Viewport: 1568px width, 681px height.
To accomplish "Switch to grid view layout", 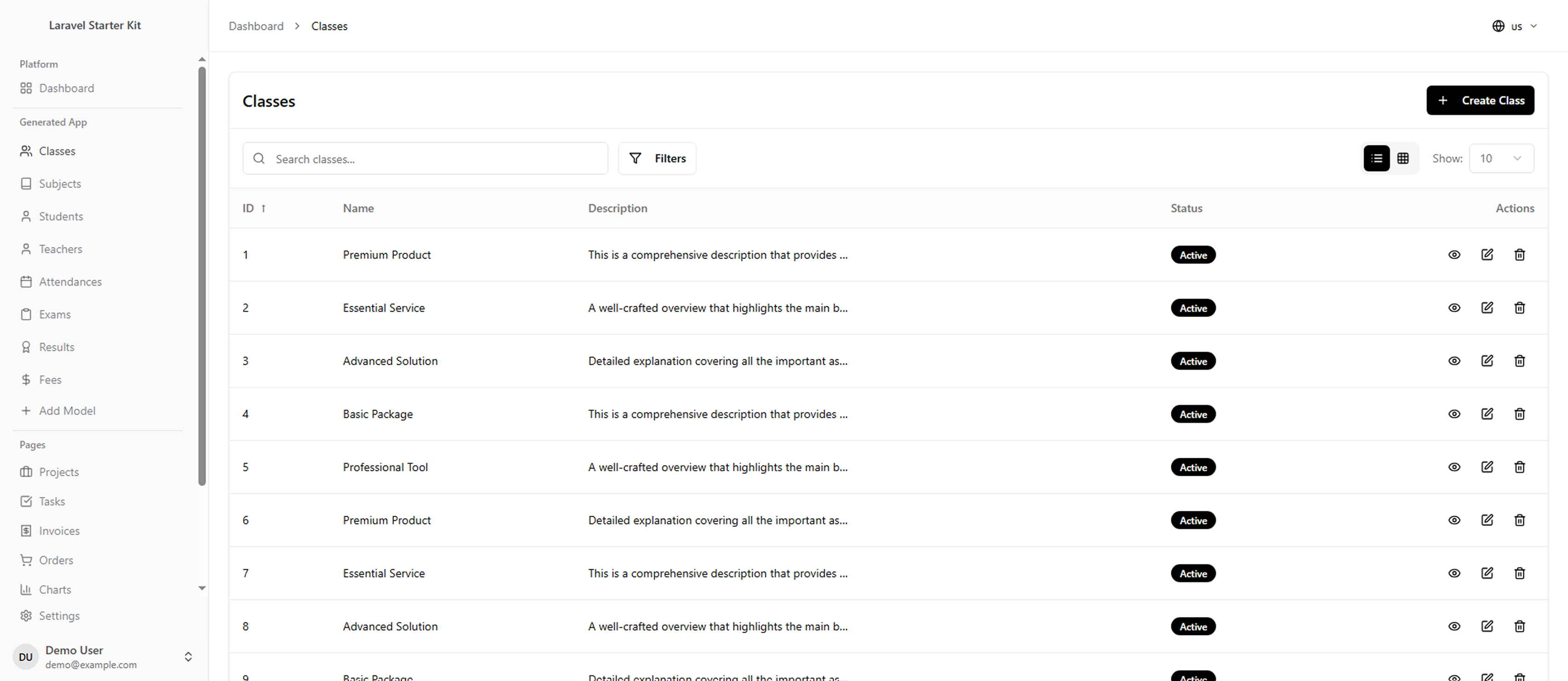I will point(1403,158).
